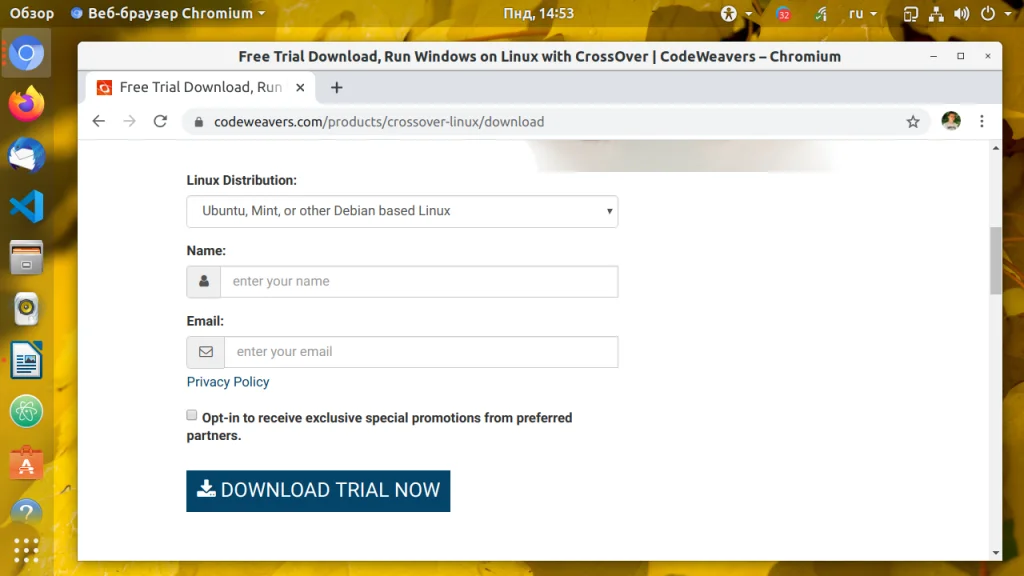Open the Chromium profile avatar
This screenshot has width=1024, height=576.
(x=951, y=121)
